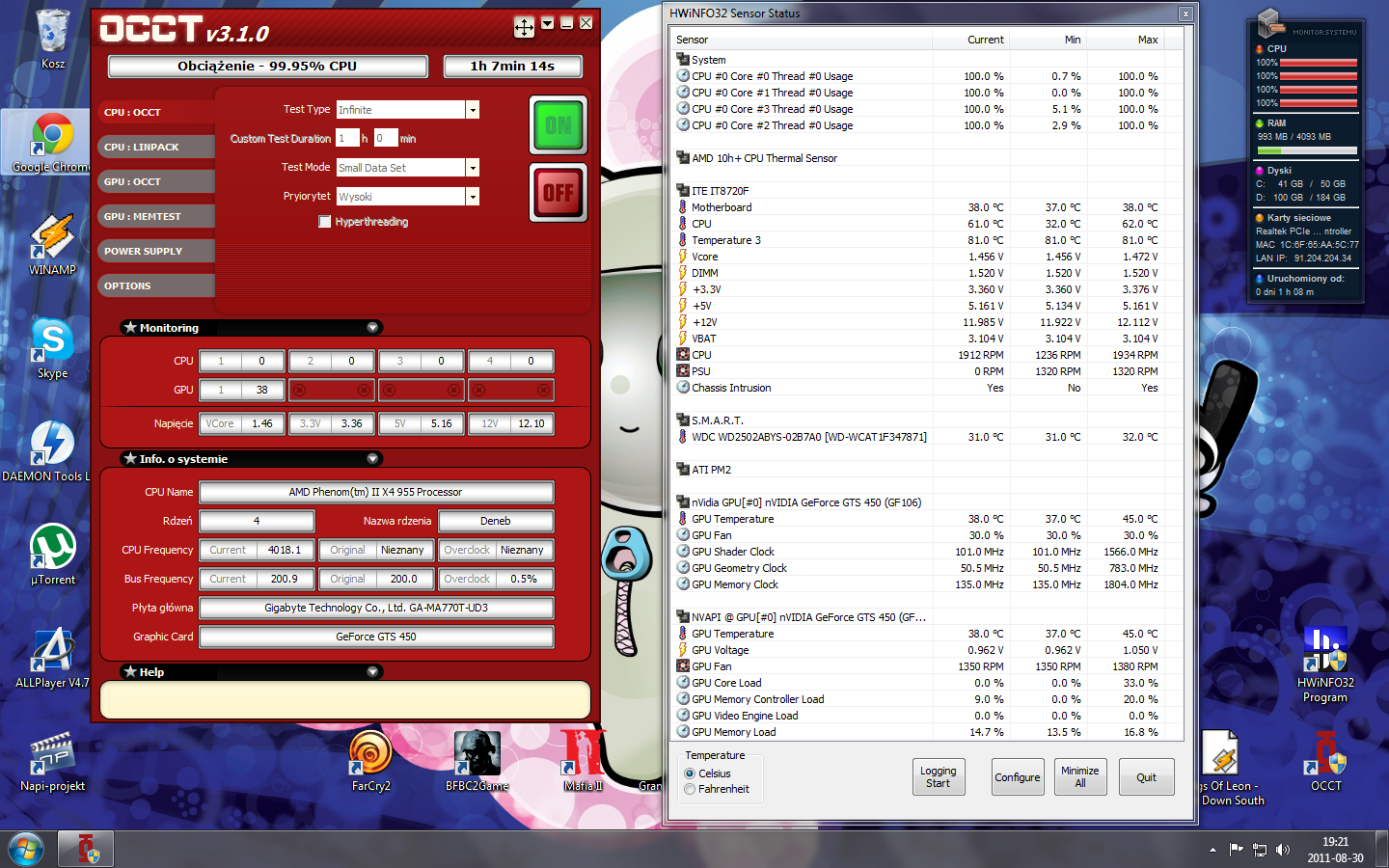The width and height of the screenshot is (1389, 868).
Task: Click the Sensor column header
Action: click(x=802, y=40)
